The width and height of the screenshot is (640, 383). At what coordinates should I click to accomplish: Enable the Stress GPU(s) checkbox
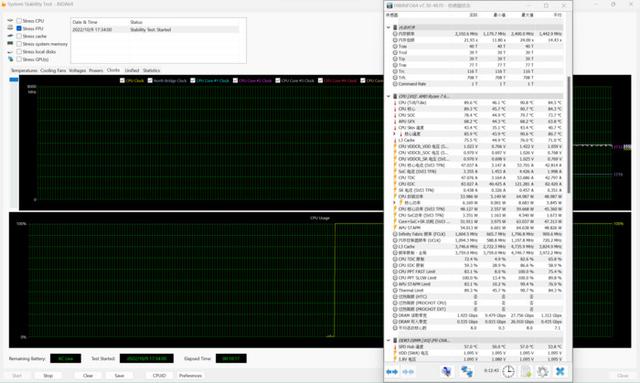(x=19, y=59)
